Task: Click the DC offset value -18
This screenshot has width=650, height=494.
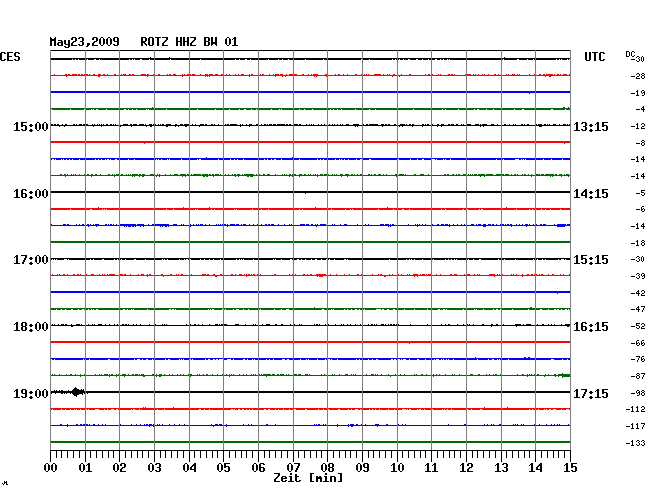Action: [638, 243]
